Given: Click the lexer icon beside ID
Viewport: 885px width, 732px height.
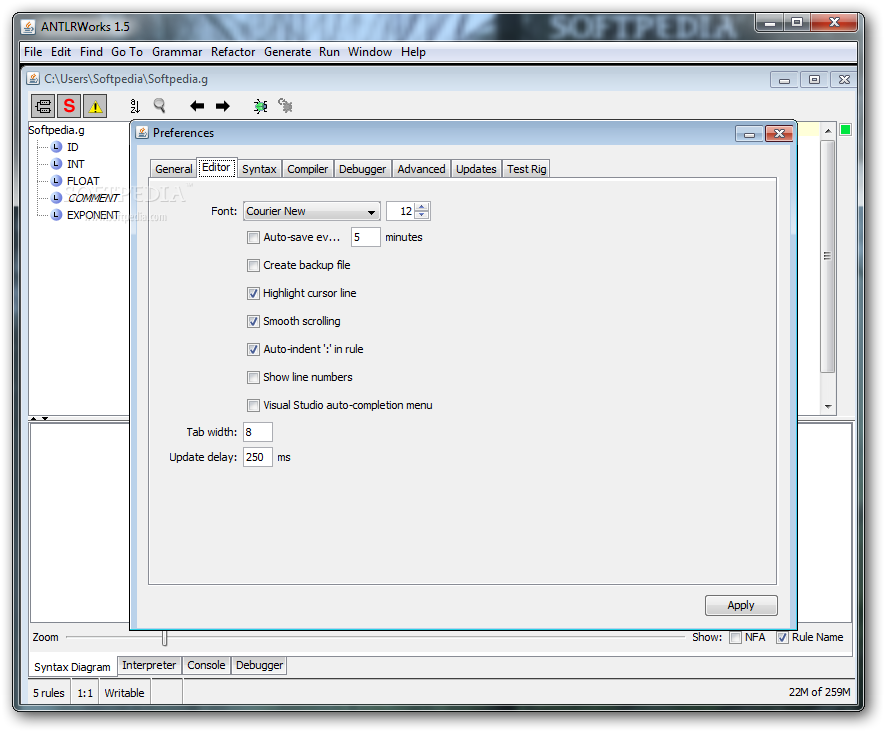Looking at the screenshot, I should 56,147.
